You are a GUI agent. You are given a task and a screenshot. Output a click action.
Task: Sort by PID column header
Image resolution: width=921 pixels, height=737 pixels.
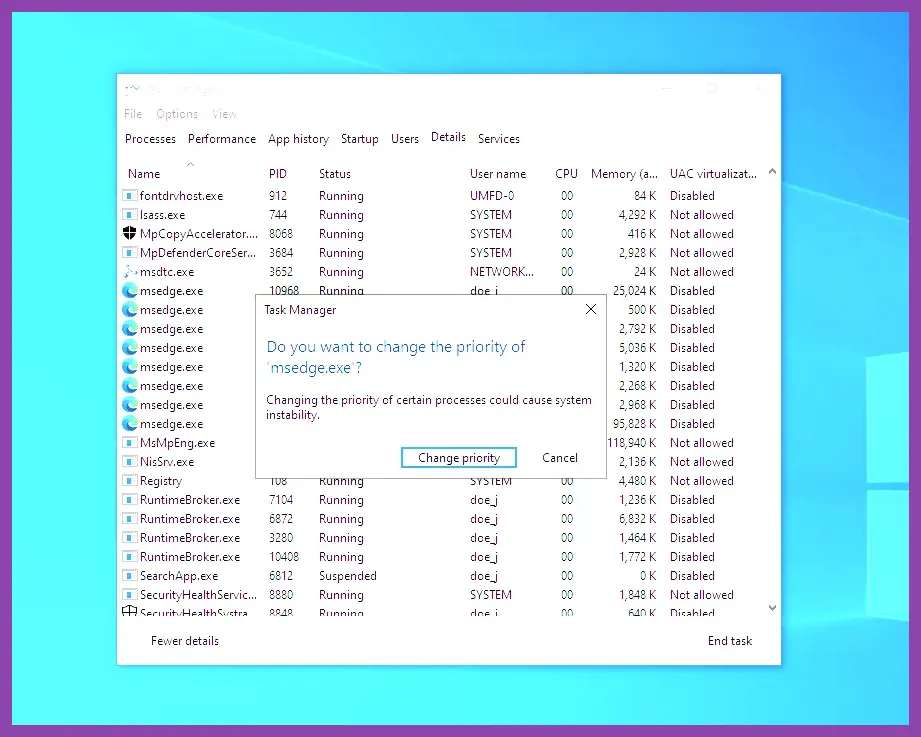point(278,174)
